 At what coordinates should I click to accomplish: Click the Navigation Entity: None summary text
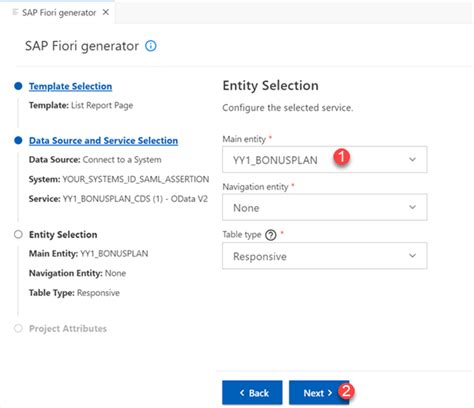[x=77, y=273]
